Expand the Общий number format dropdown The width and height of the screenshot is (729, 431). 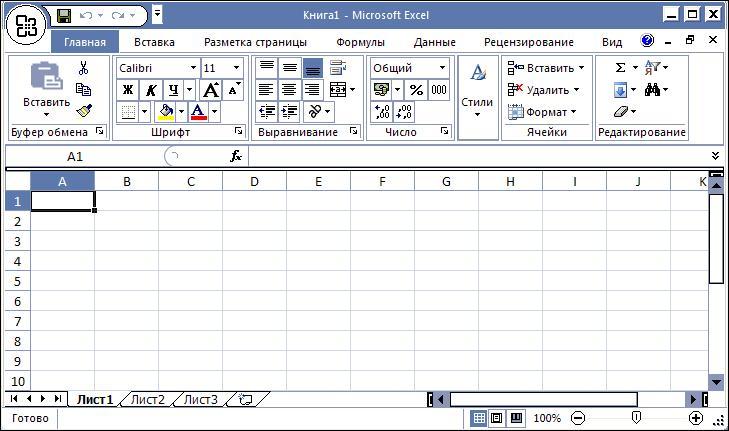tap(442, 68)
